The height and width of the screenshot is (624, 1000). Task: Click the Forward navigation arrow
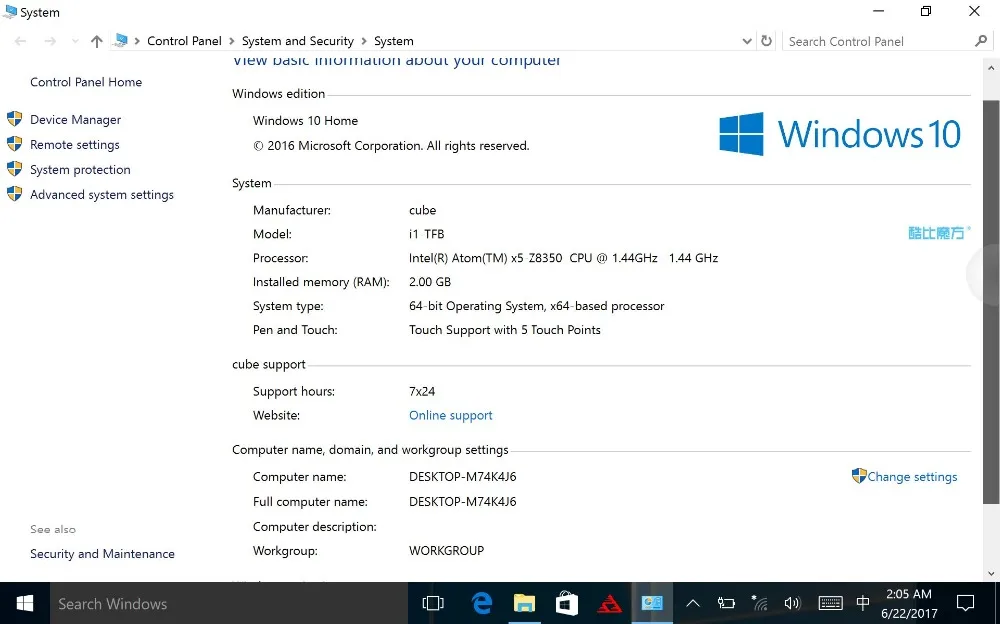point(50,41)
